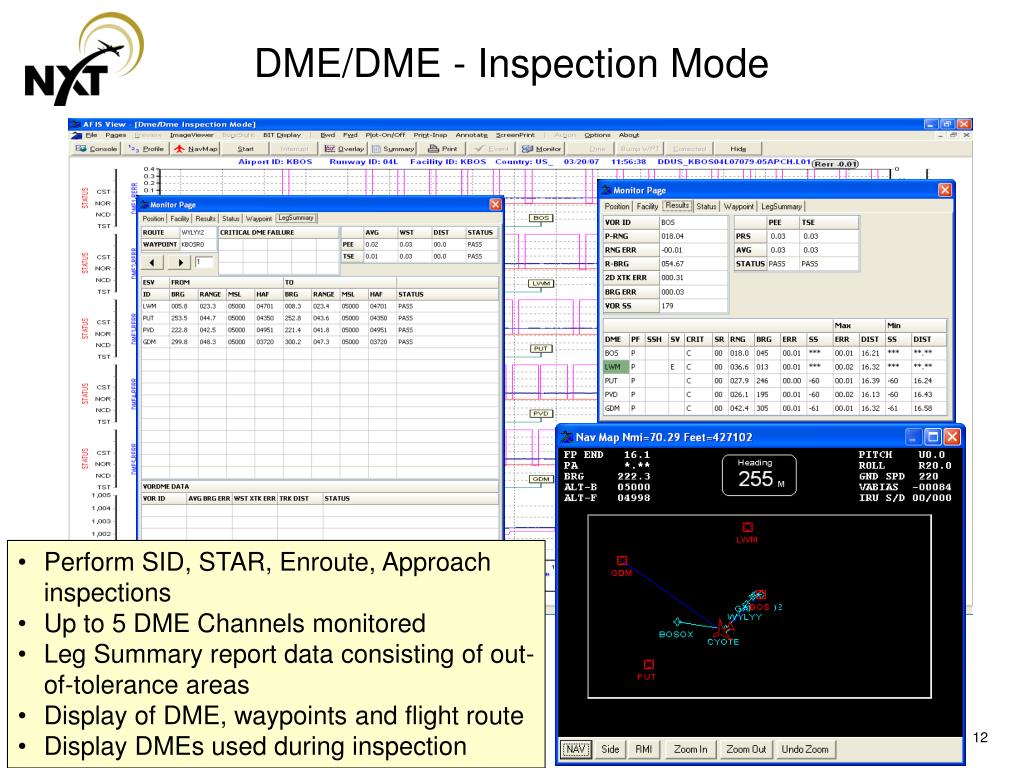Open the BIT Display menu
The image size is (1024, 768).
point(281,135)
